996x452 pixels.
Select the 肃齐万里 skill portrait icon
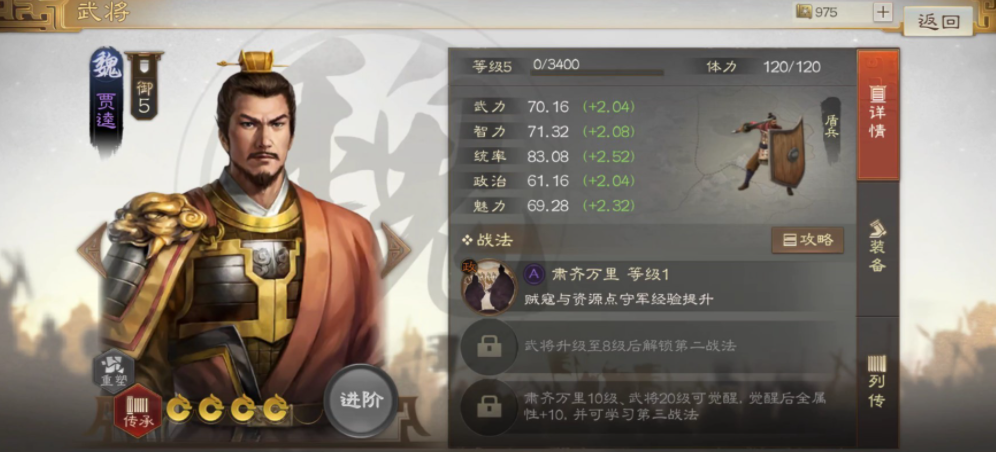(x=489, y=287)
